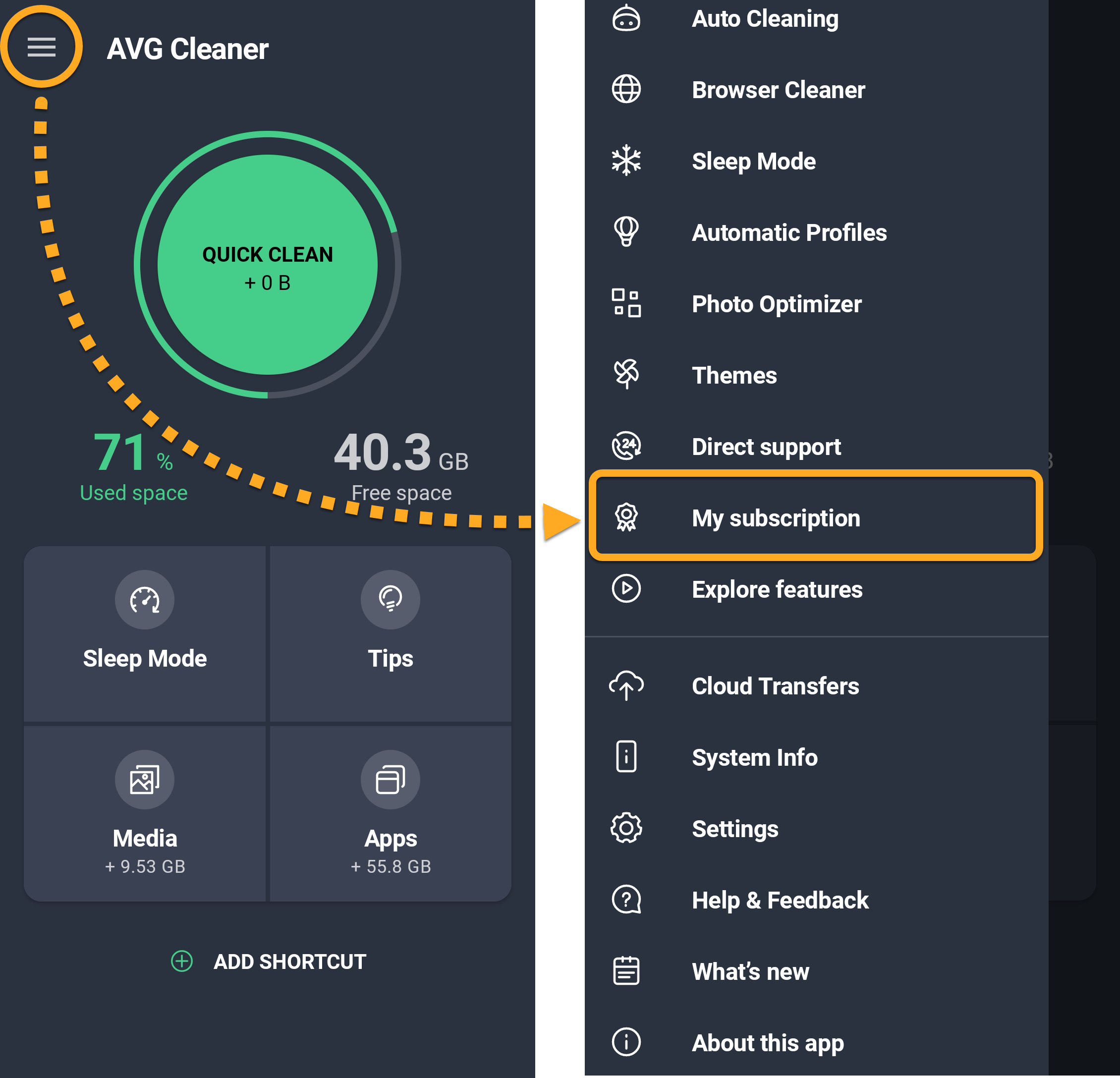Viewport: 1120px width, 1078px height.
Task: Open the Tips lightbulb shortcut tile
Action: pos(391,633)
